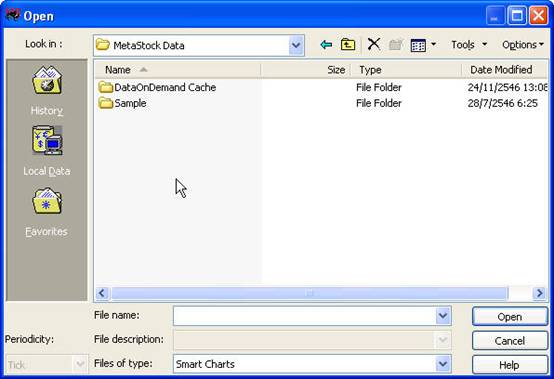Click in the File name field
The width and height of the screenshot is (554, 379).
click(x=305, y=316)
